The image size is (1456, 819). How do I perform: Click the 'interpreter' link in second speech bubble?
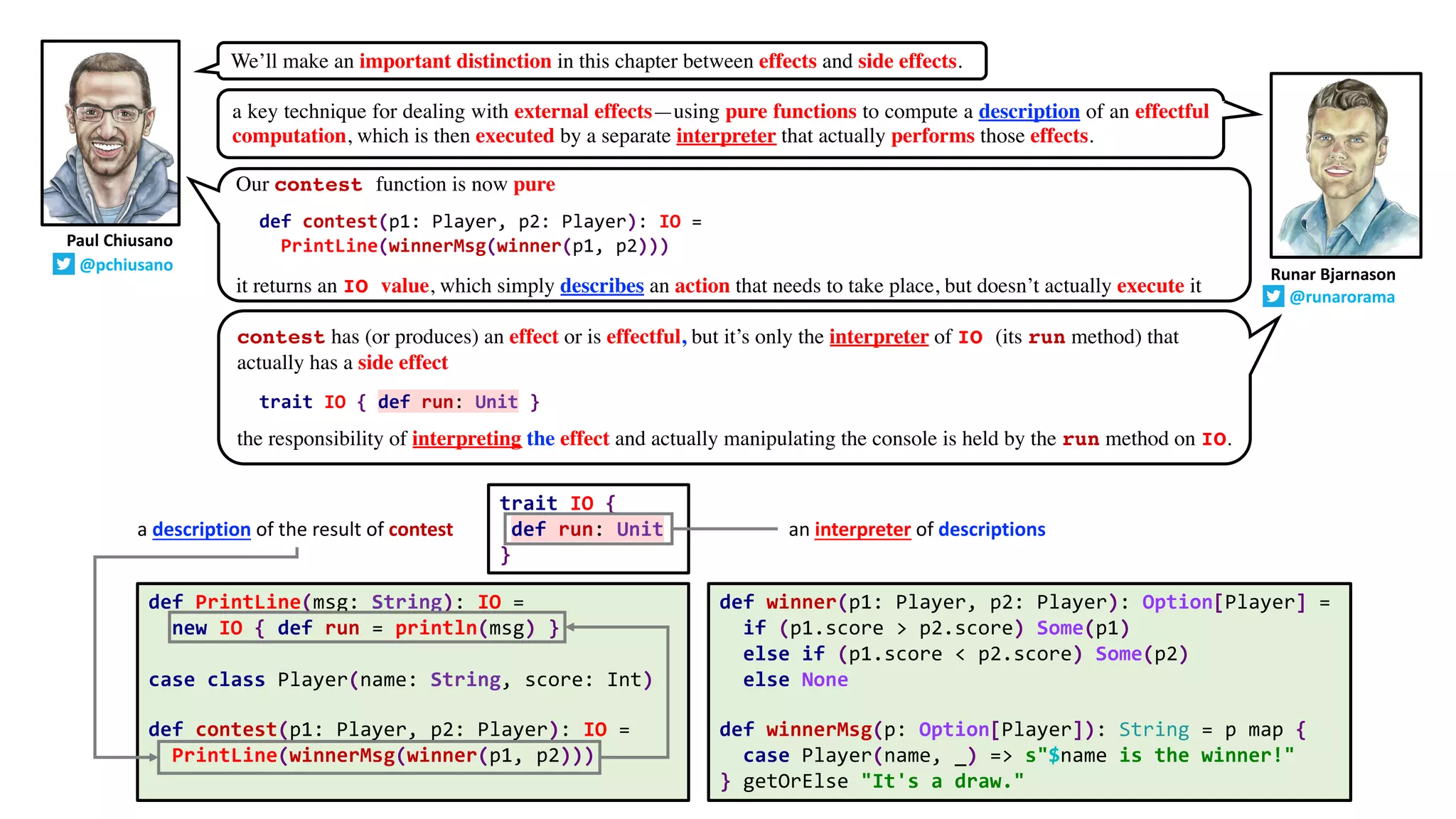[725, 136]
